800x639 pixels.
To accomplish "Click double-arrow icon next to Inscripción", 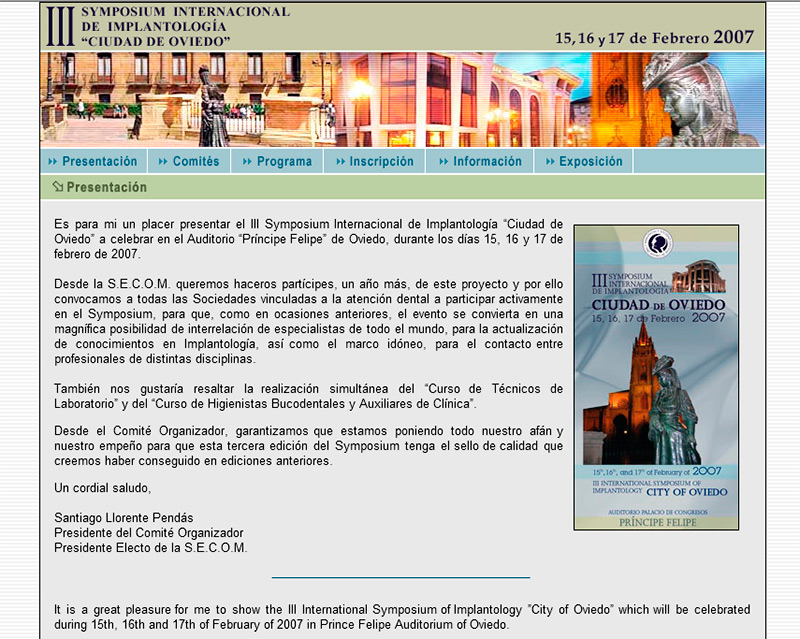I will coord(341,162).
